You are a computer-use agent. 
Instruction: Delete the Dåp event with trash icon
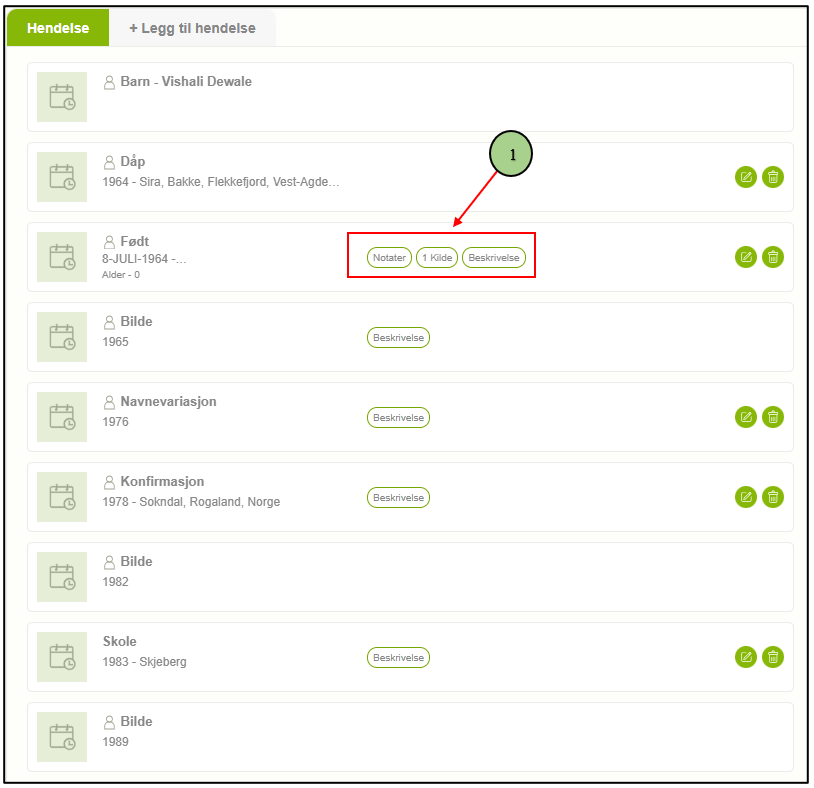click(x=773, y=177)
